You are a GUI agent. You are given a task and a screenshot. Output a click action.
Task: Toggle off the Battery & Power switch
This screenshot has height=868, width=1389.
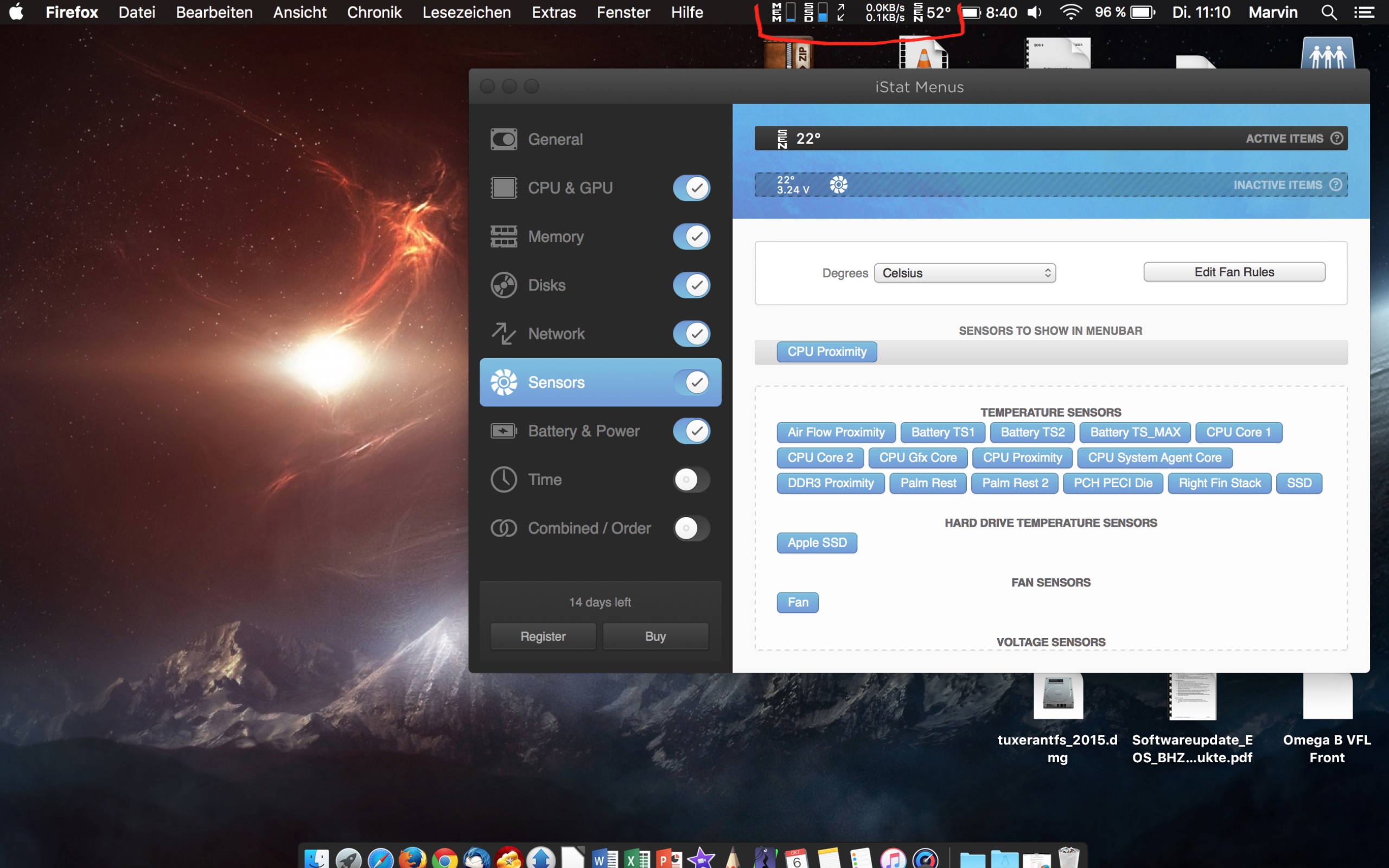click(x=691, y=431)
